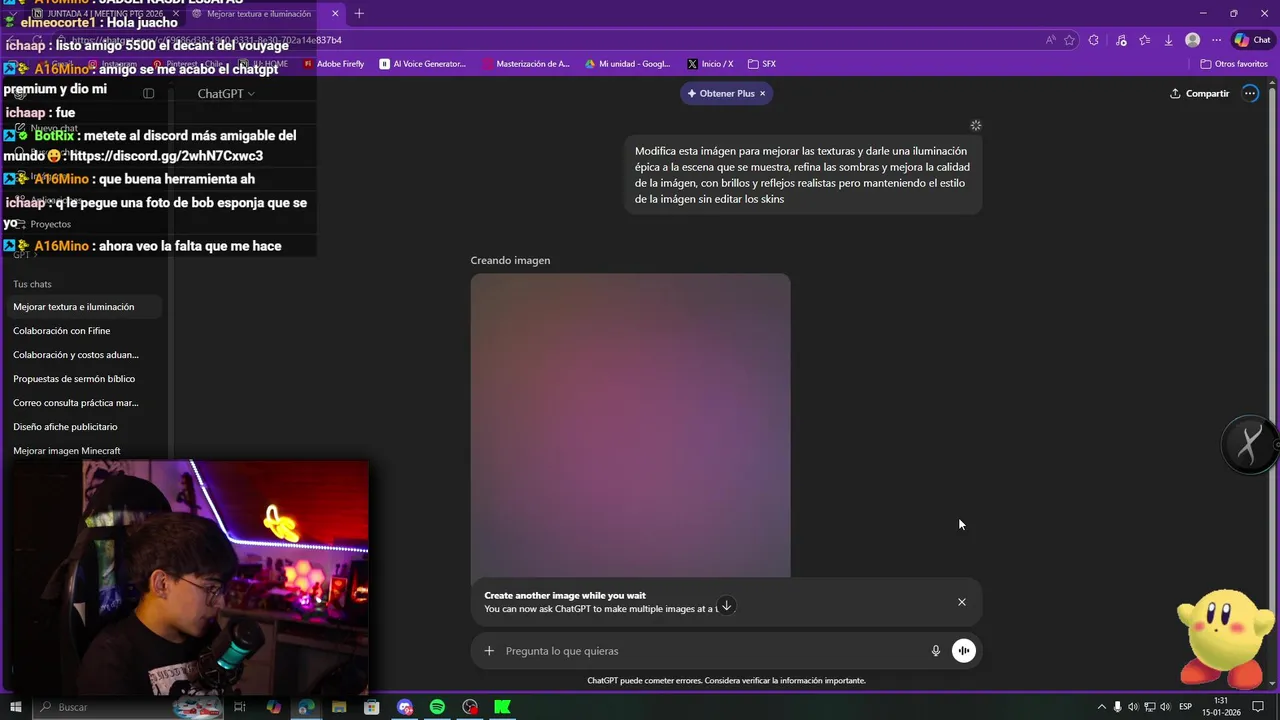Screen dimensions: 1280x720
Task: Close the 'Create another image' notice
Action: (962, 602)
